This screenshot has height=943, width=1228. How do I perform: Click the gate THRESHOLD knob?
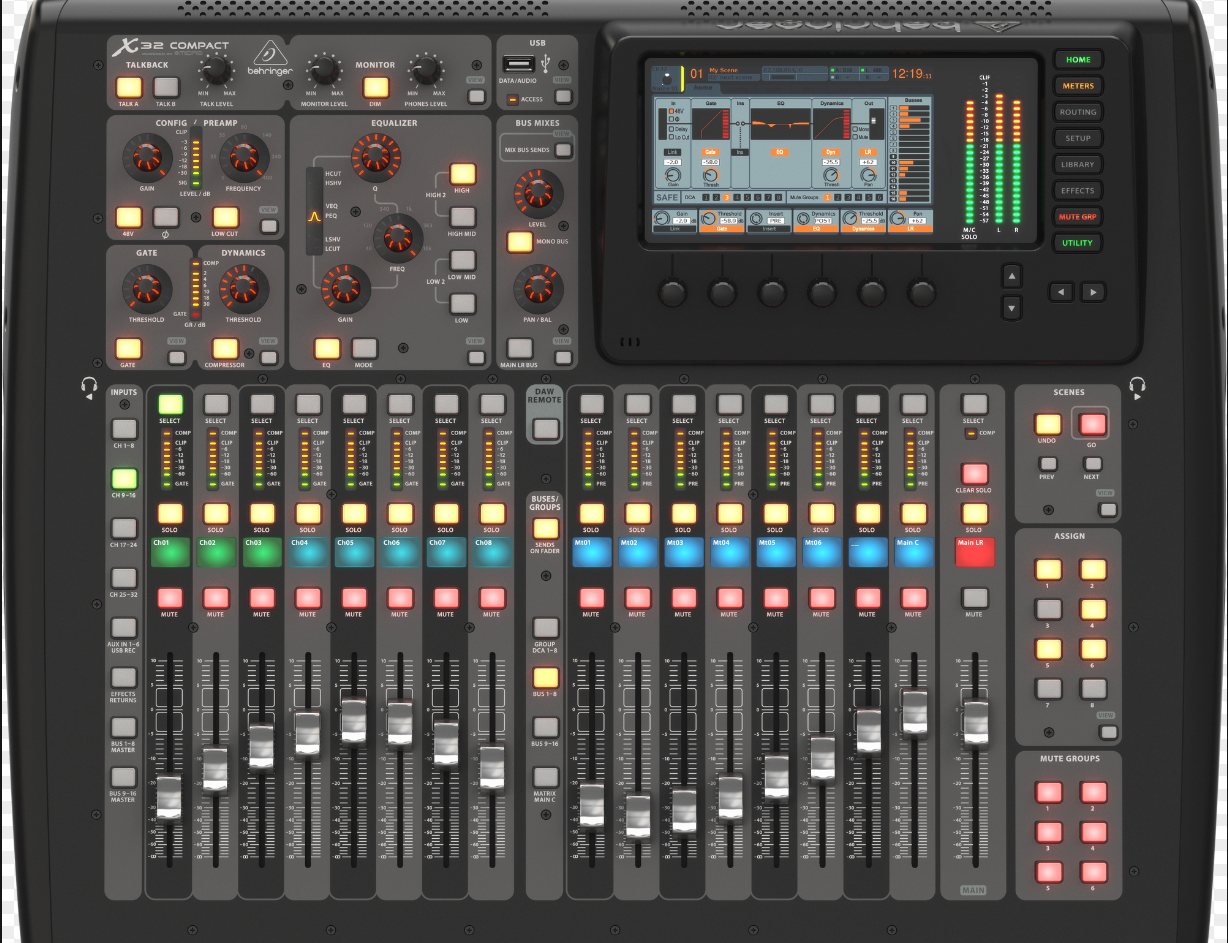146,289
